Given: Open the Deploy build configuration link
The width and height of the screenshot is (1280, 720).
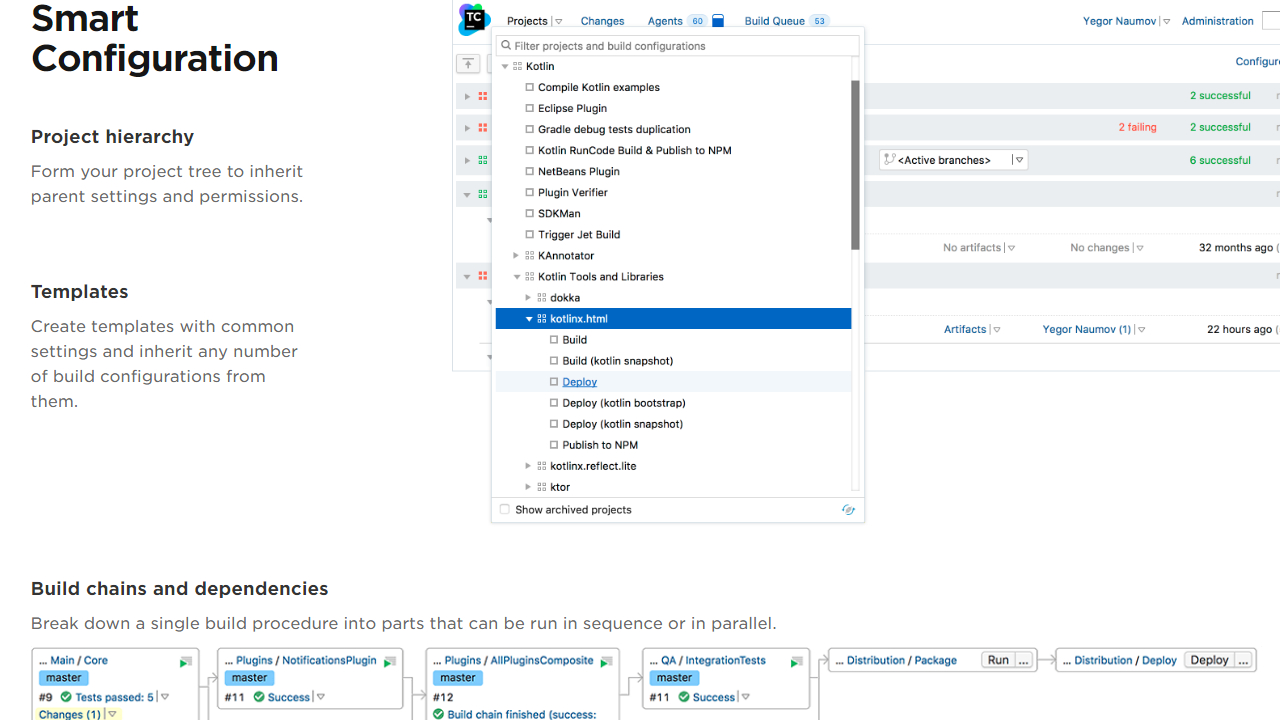Looking at the screenshot, I should tap(579, 382).
